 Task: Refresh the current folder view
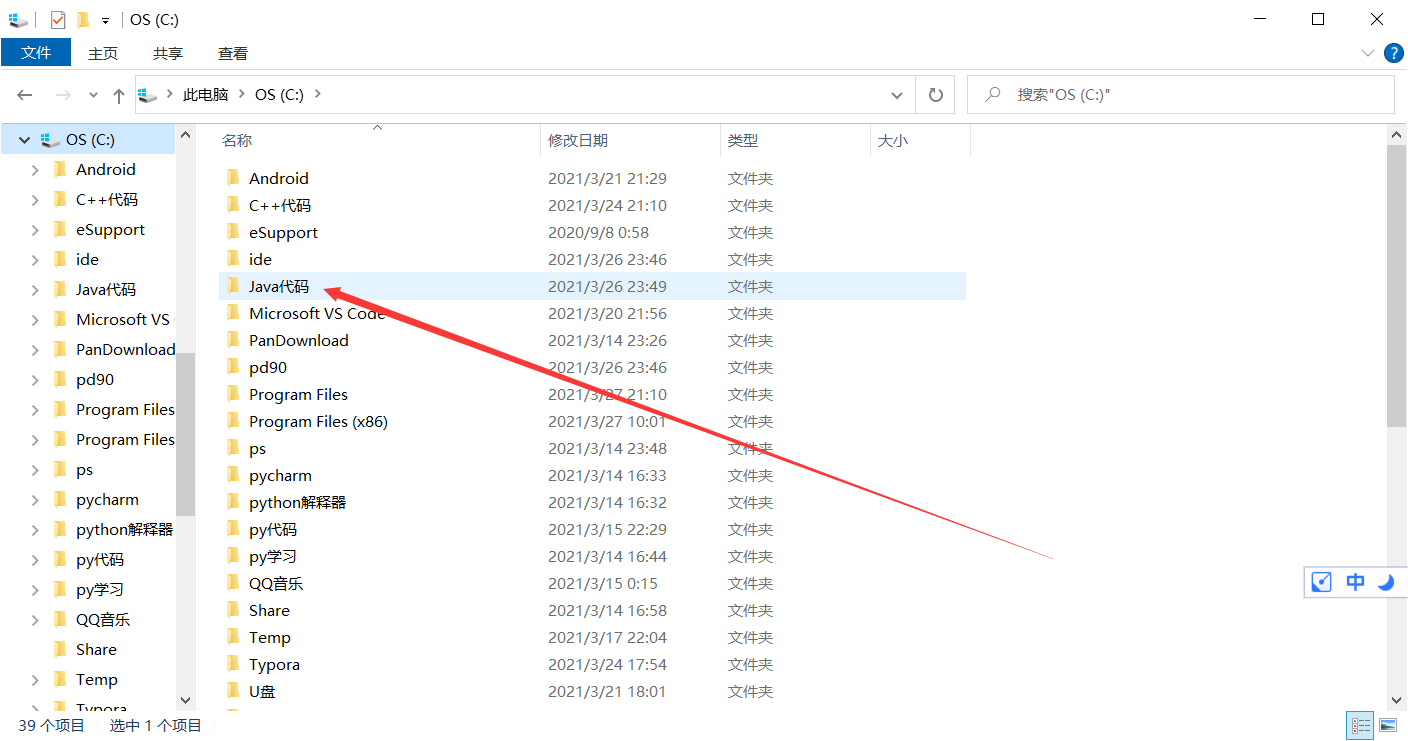936,95
